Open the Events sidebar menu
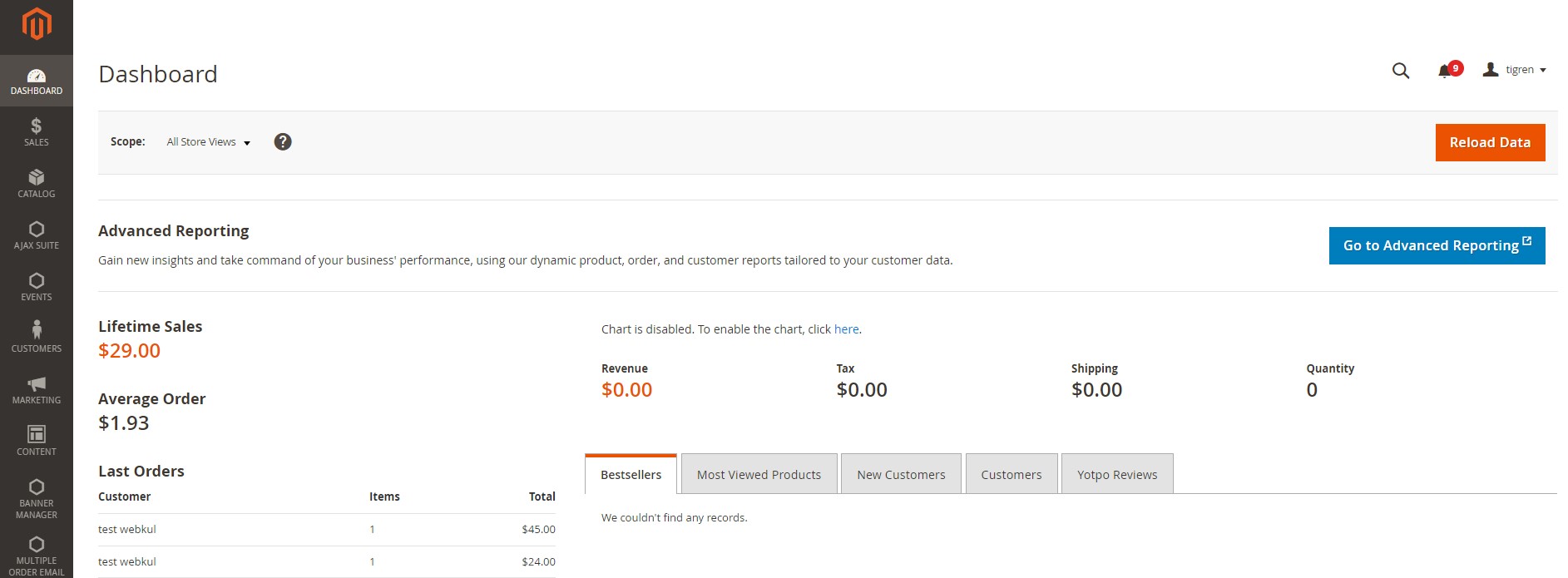1568x578 pixels. [x=37, y=287]
